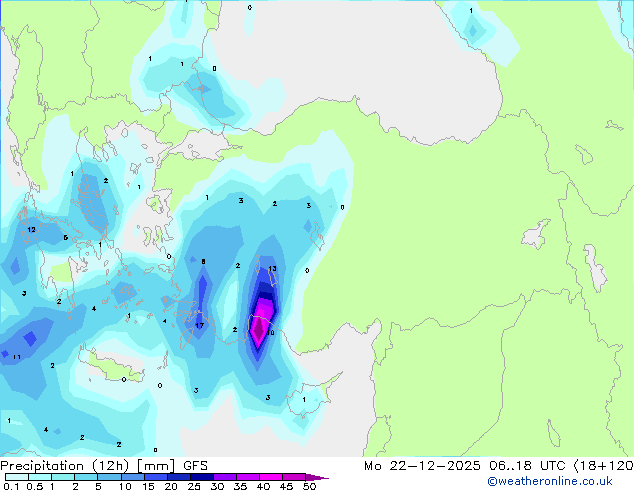Select legend swatch between 20 and 25
The image size is (634, 490).
click(x=179, y=477)
